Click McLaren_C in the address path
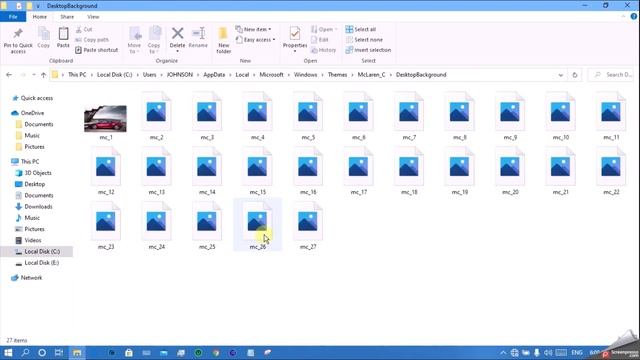640x360 pixels. [371, 75]
